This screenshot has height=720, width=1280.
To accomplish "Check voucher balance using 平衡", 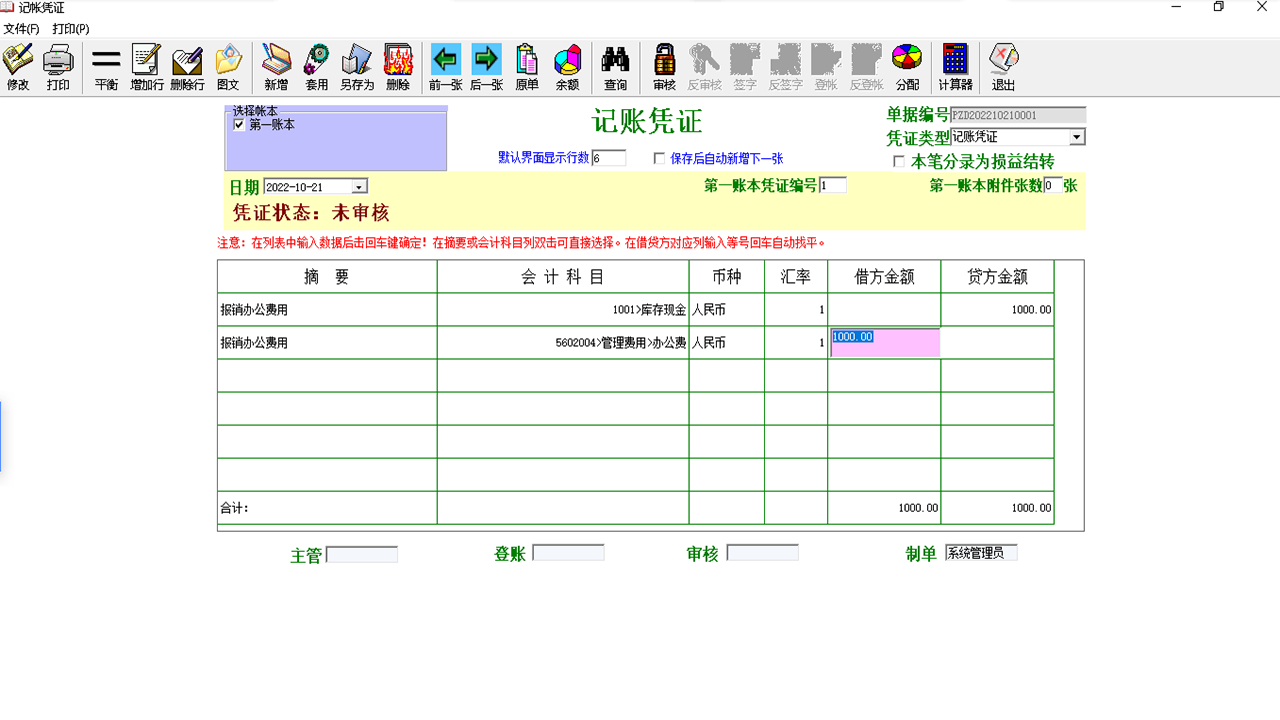I will [105, 66].
